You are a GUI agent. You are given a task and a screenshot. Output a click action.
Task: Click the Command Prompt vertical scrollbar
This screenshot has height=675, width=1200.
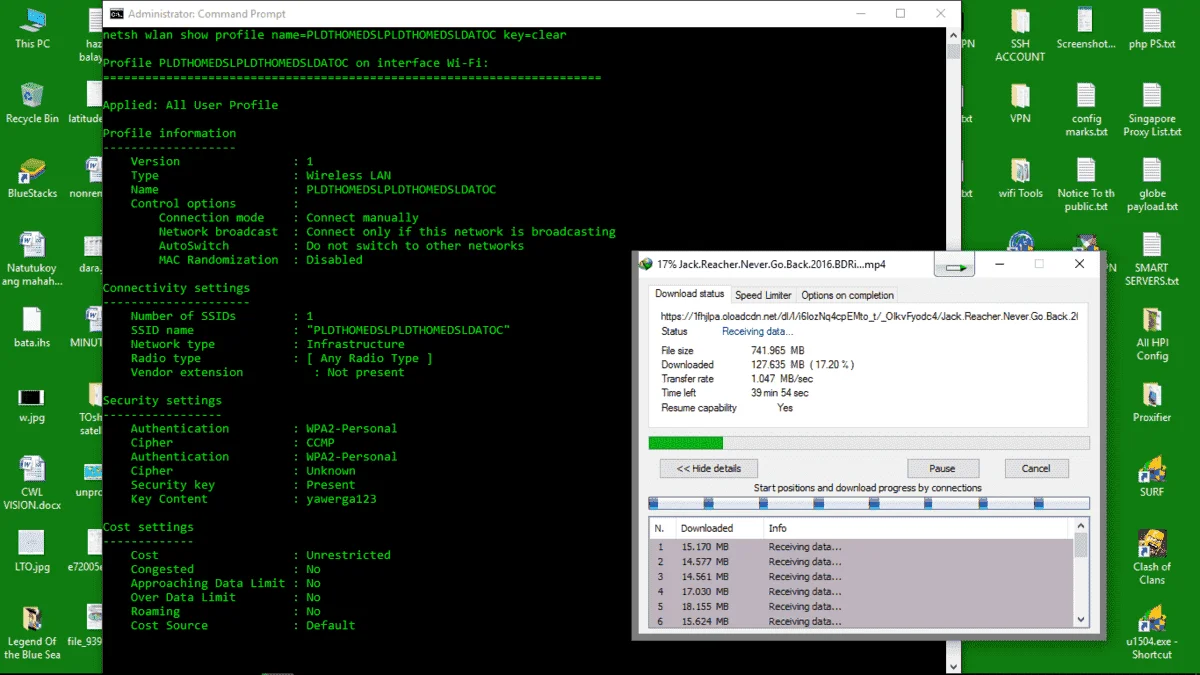pos(953,350)
